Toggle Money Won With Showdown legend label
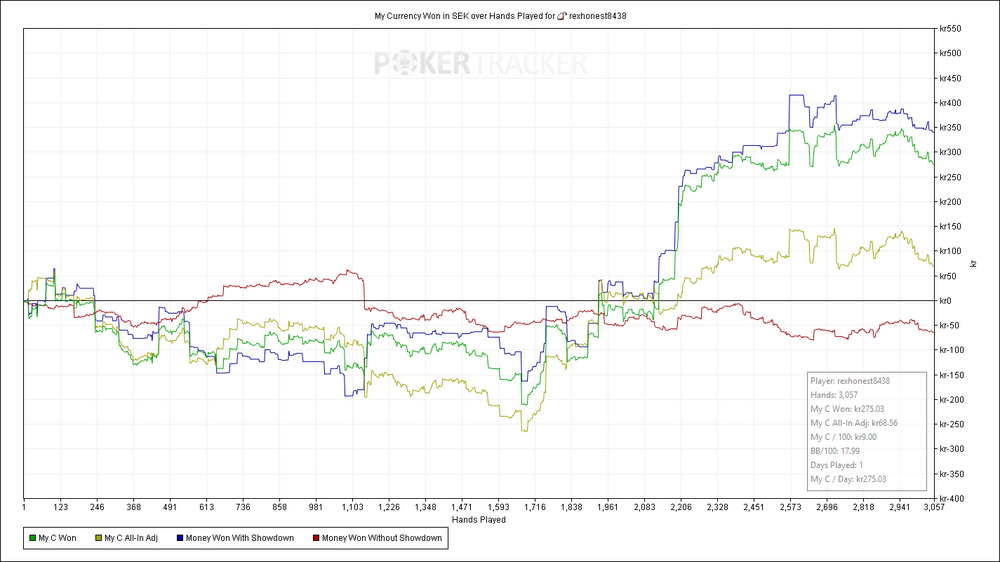1000x562 pixels. (240, 538)
